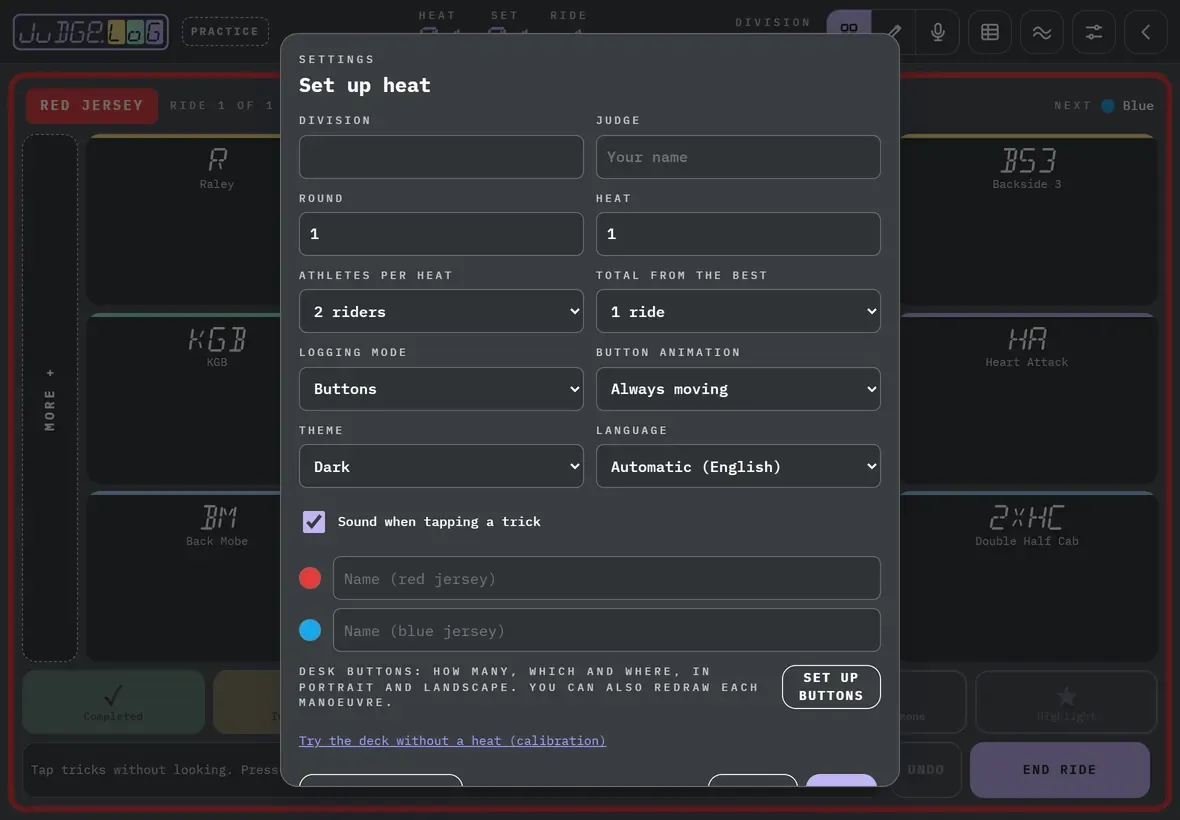Click the Set Up Buttons button

pos(831,687)
